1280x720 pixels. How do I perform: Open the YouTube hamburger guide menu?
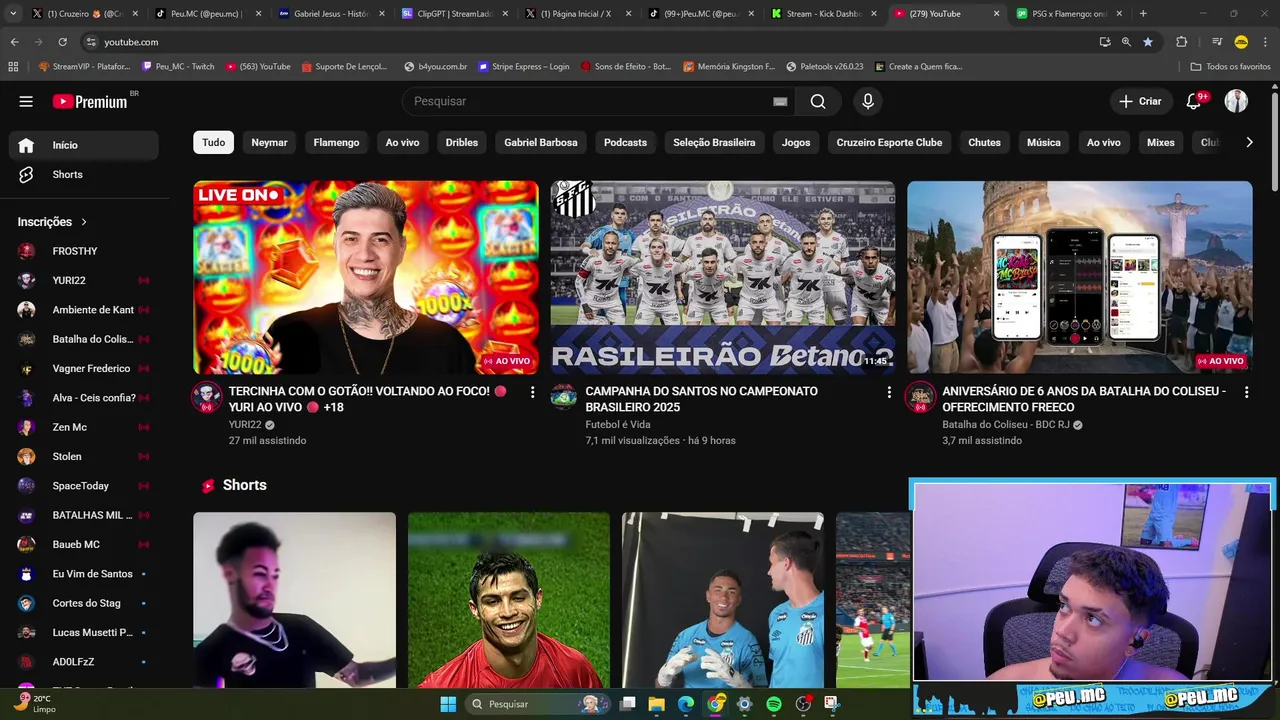click(x=26, y=101)
